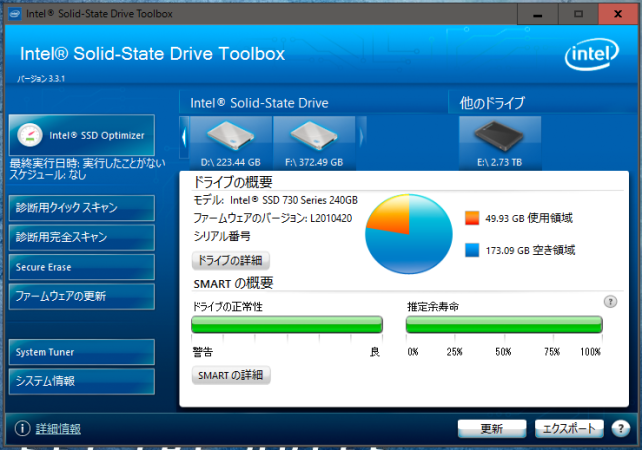
Task: Click the スケジュール: なし text
Action: click(x=48, y=175)
